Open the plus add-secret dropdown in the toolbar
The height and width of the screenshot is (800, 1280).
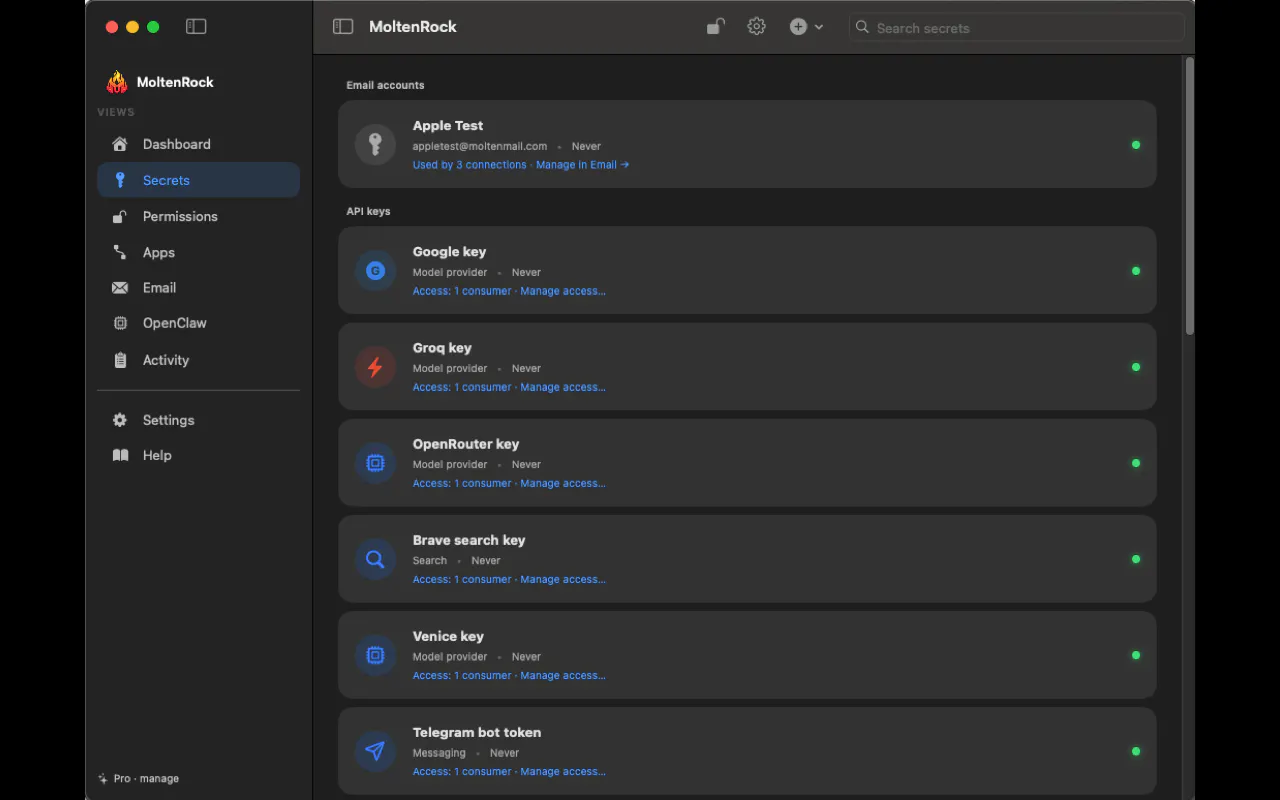tap(806, 27)
